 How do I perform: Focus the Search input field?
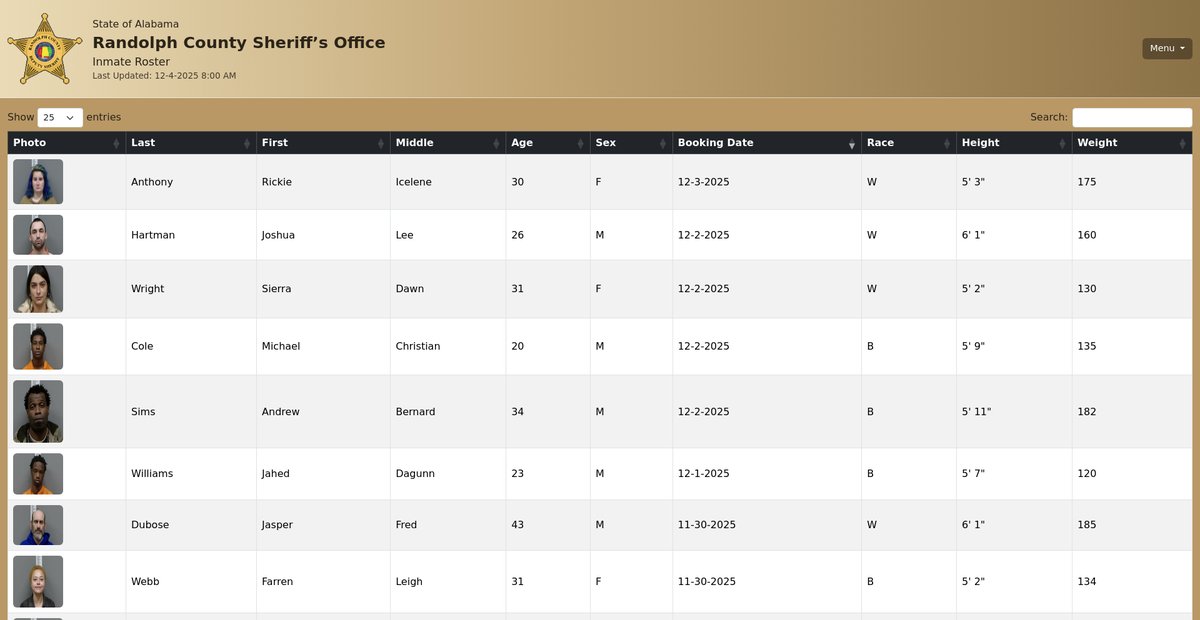click(1132, 117)
